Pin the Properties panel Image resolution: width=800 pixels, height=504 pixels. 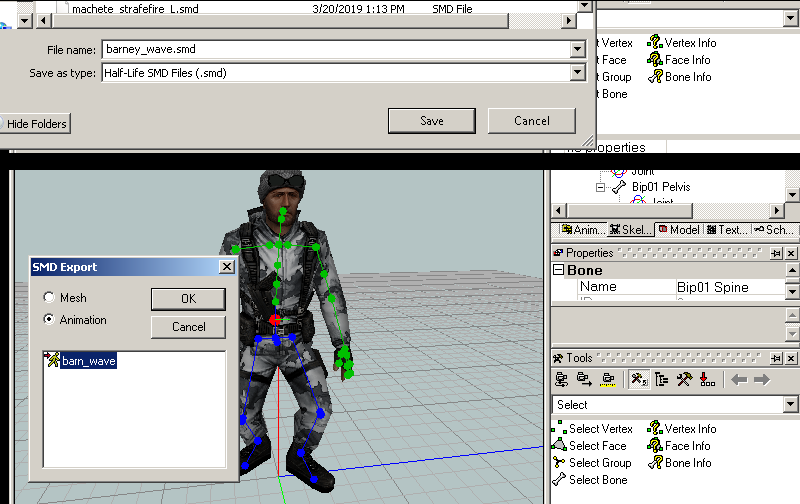[776, 253]
